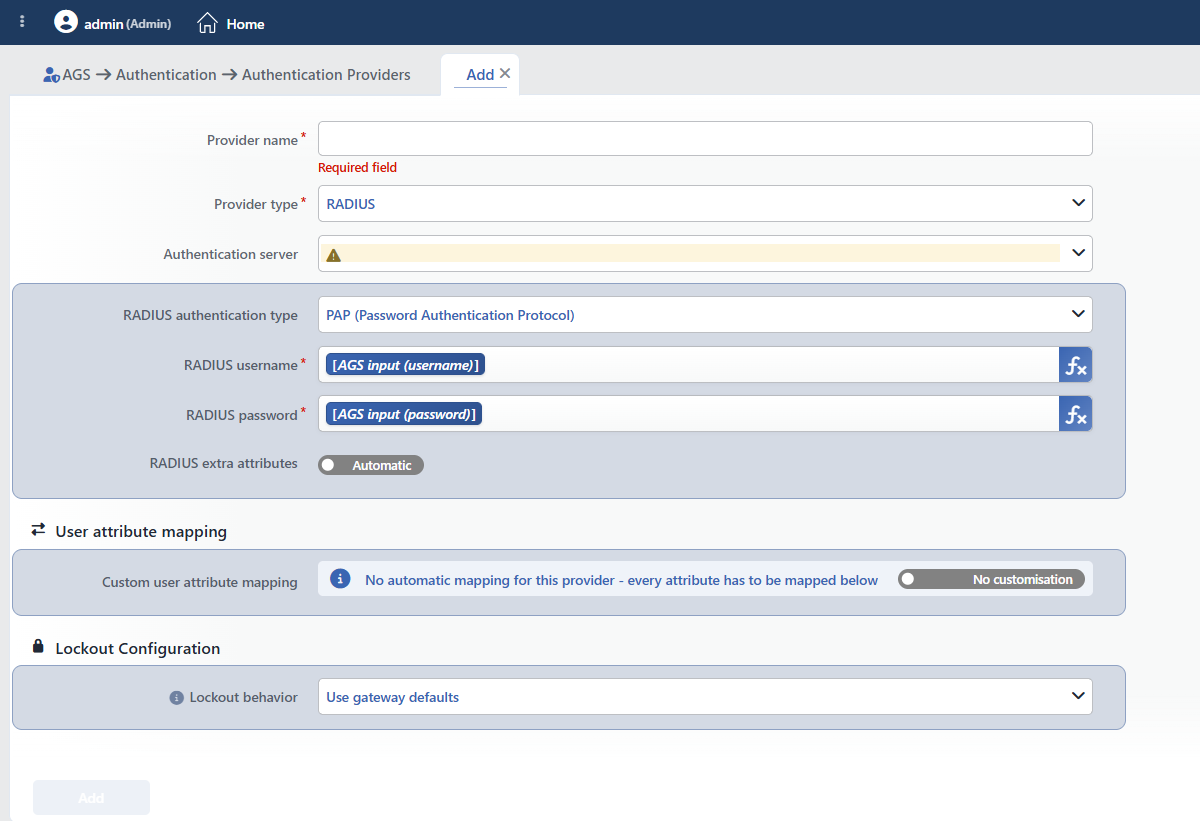Viewport: 1200px width, 821px height.
Task: Click the Authentication server warning icon
Action: pos(334,255)
